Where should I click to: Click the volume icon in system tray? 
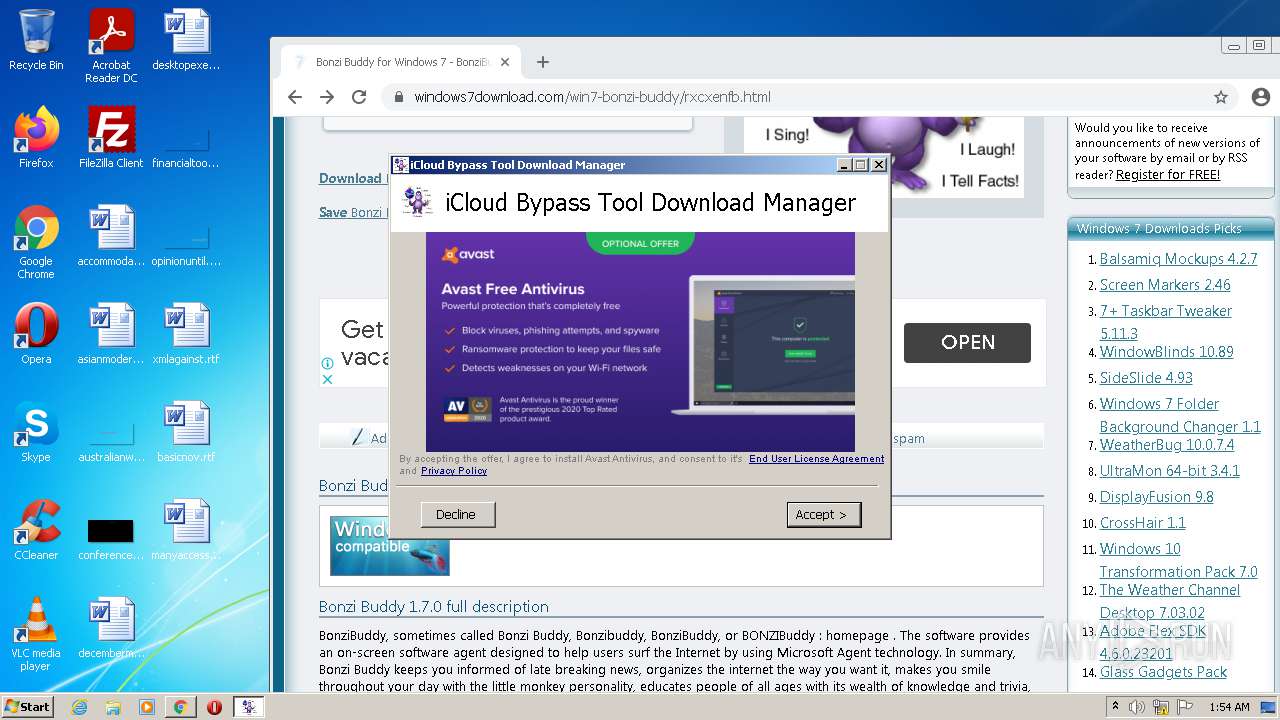pos(1138,707)
